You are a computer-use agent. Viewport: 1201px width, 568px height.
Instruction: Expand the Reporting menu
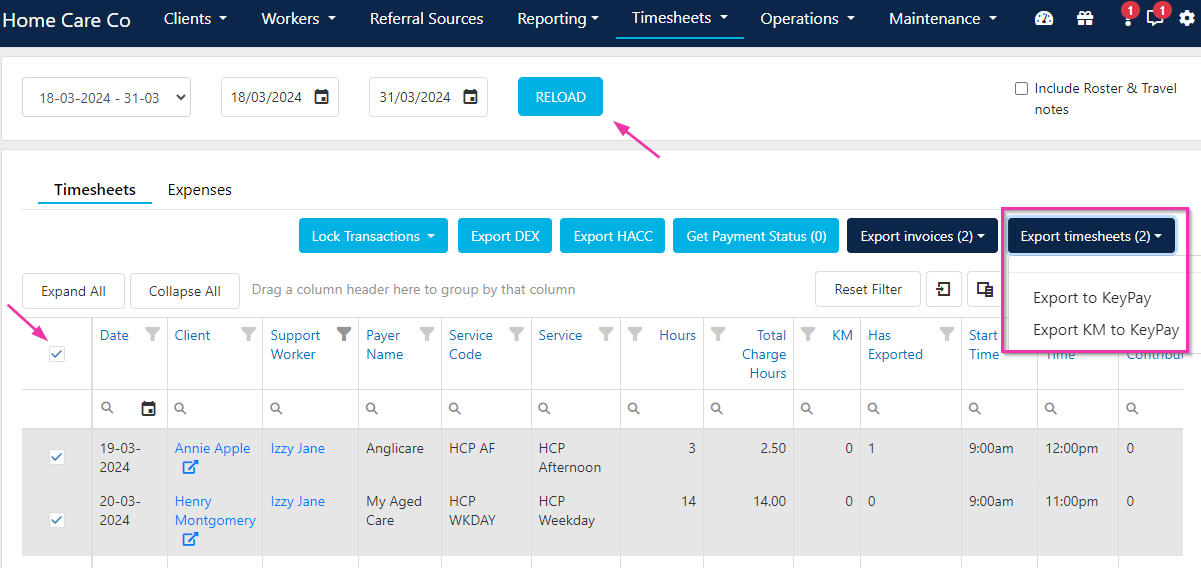coord(558,18)
